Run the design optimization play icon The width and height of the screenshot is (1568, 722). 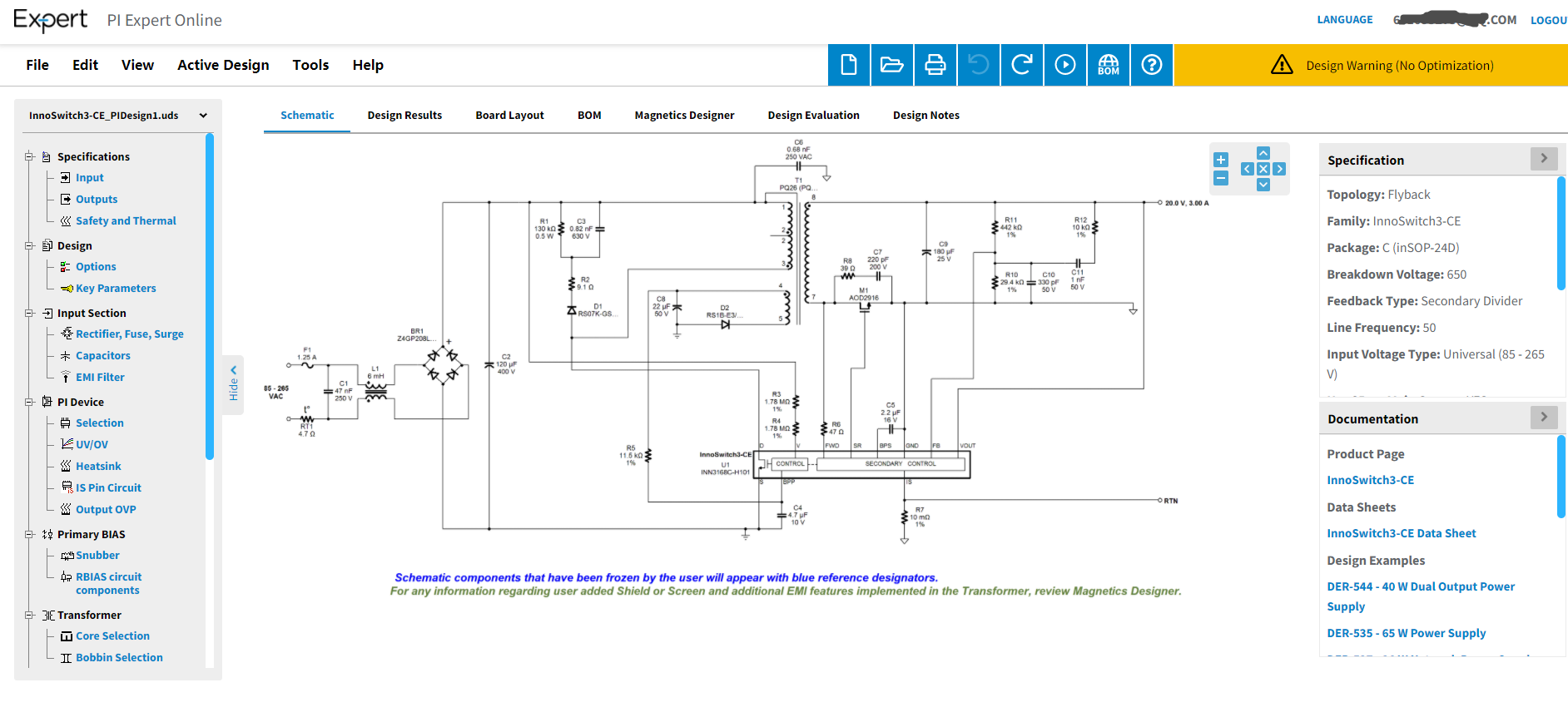(1065, 65)
